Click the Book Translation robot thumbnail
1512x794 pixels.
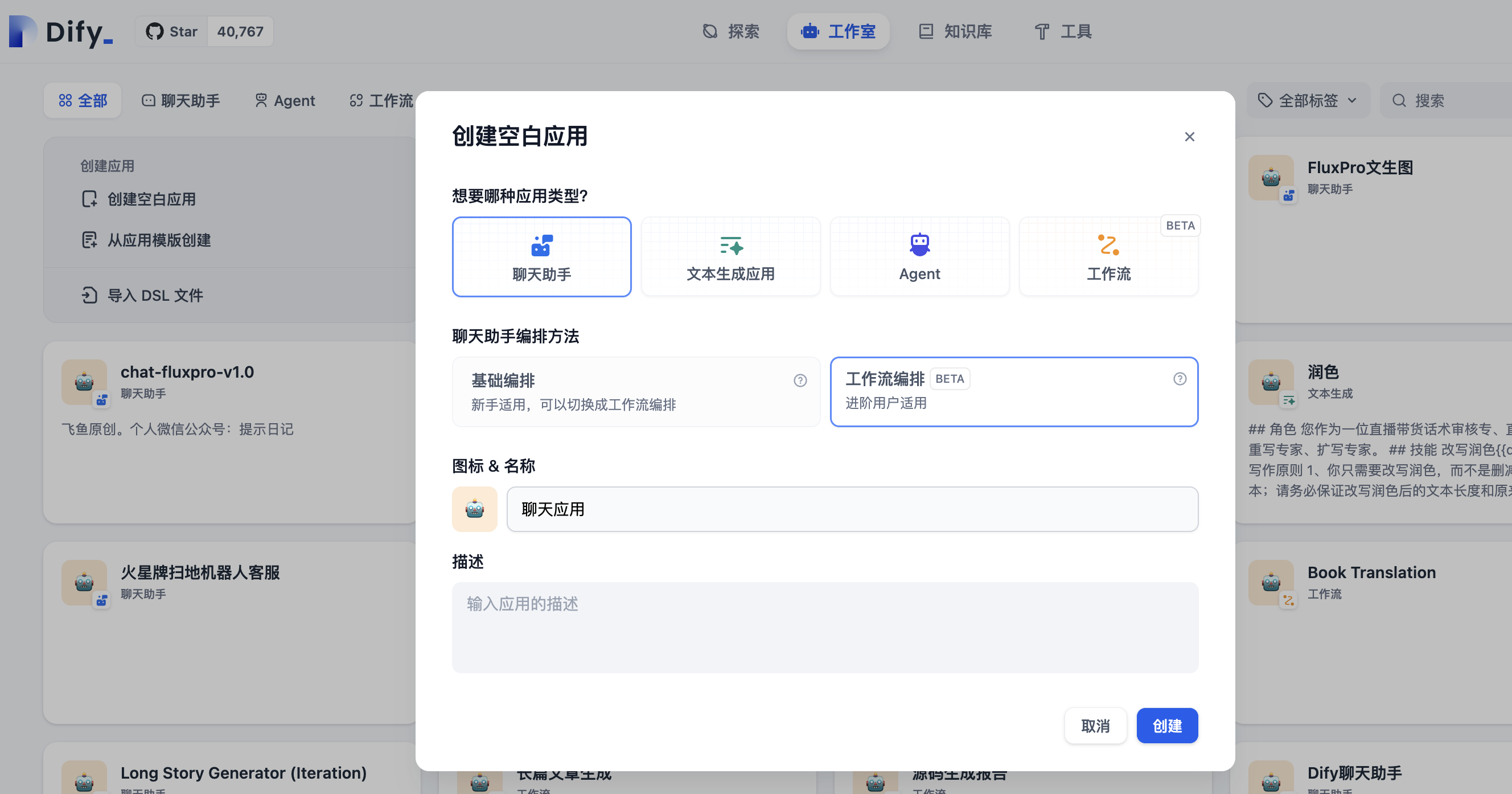(x=1271, y=583)
